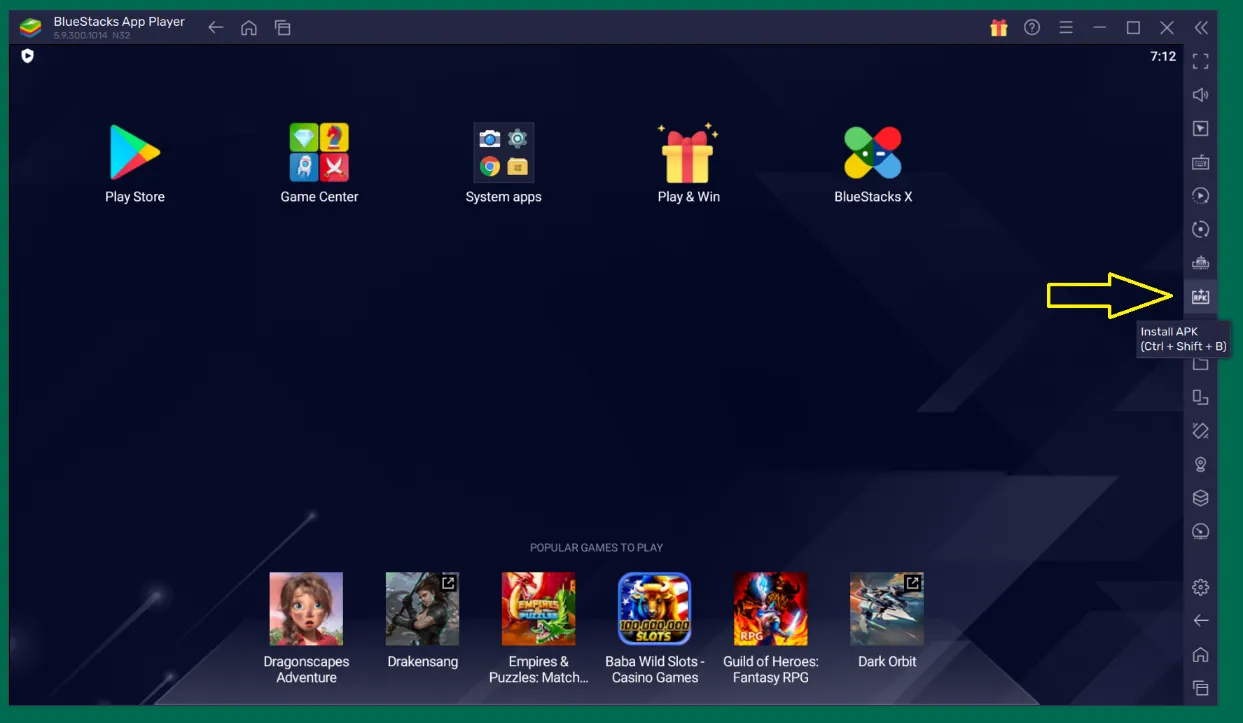Open the title bar recent tabs icon

point(283,28)
